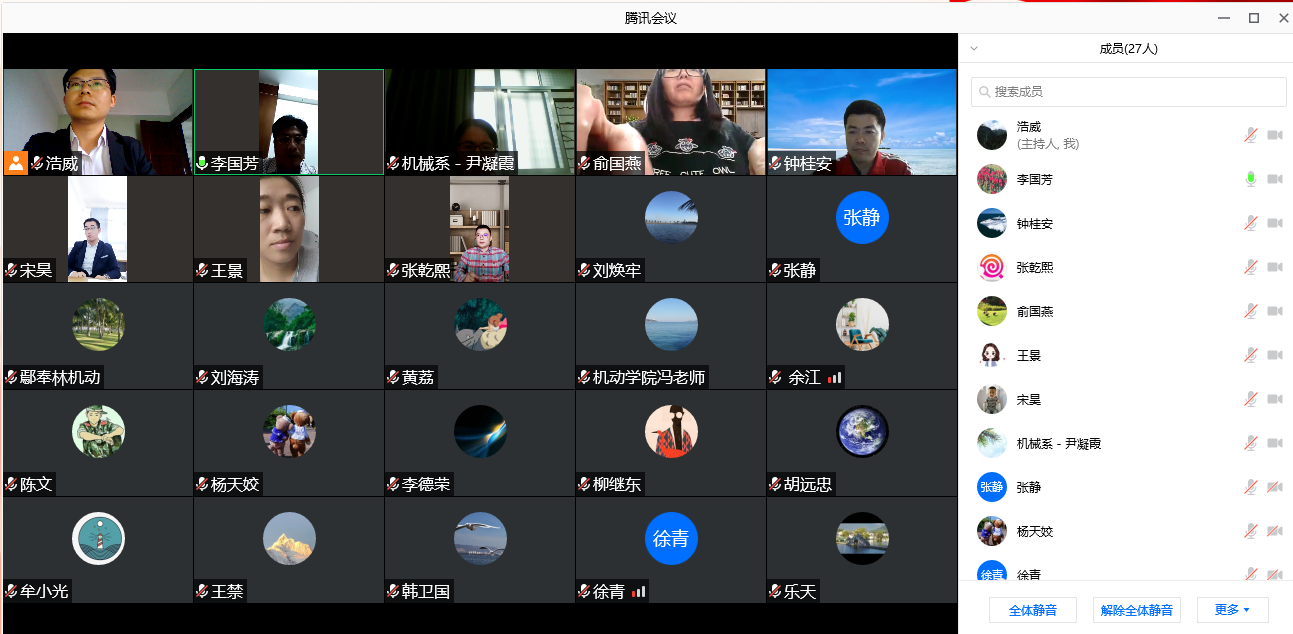Click 张乾熙's muted microphone icon in list
The height and width of the screenshot is (634, 1293).
(1250, 267)
